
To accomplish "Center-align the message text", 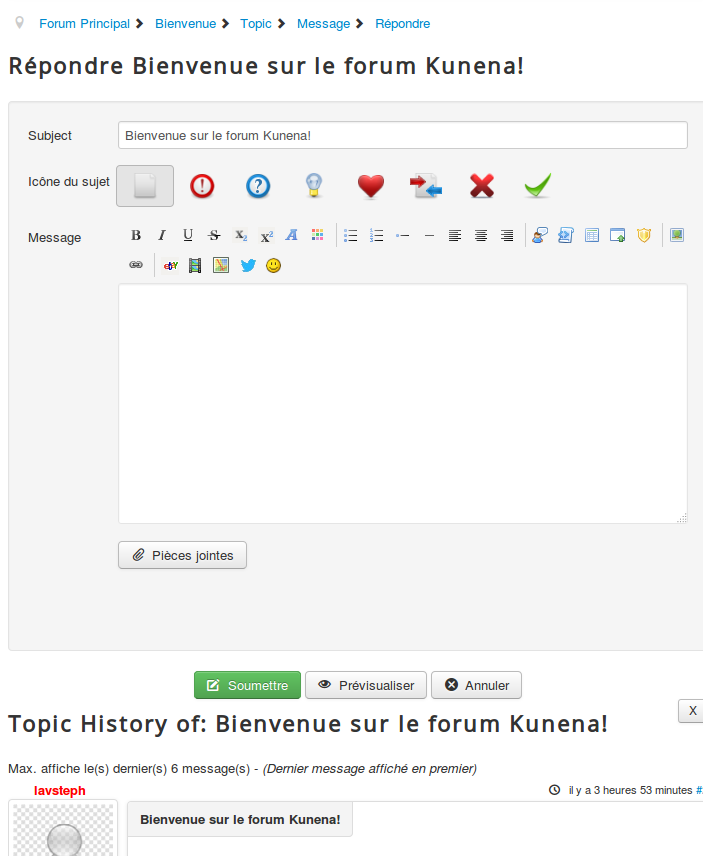I will click(x=481, y=235).
